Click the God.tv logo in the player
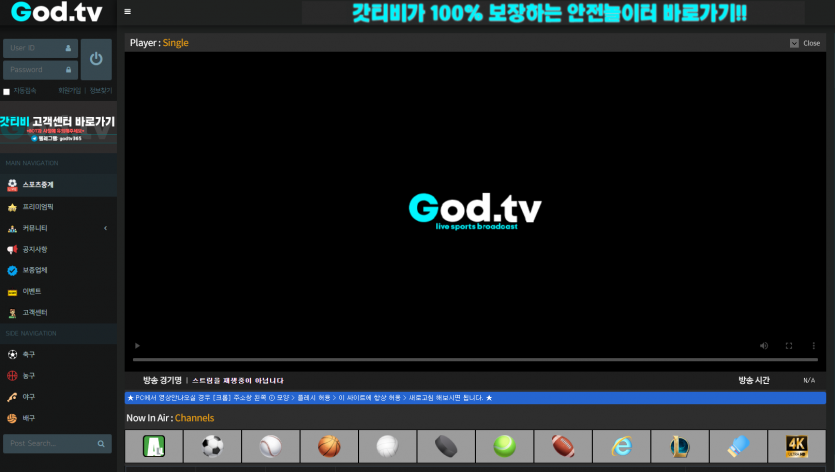Viewport: 835px width, 472px height. coord(475,211)
